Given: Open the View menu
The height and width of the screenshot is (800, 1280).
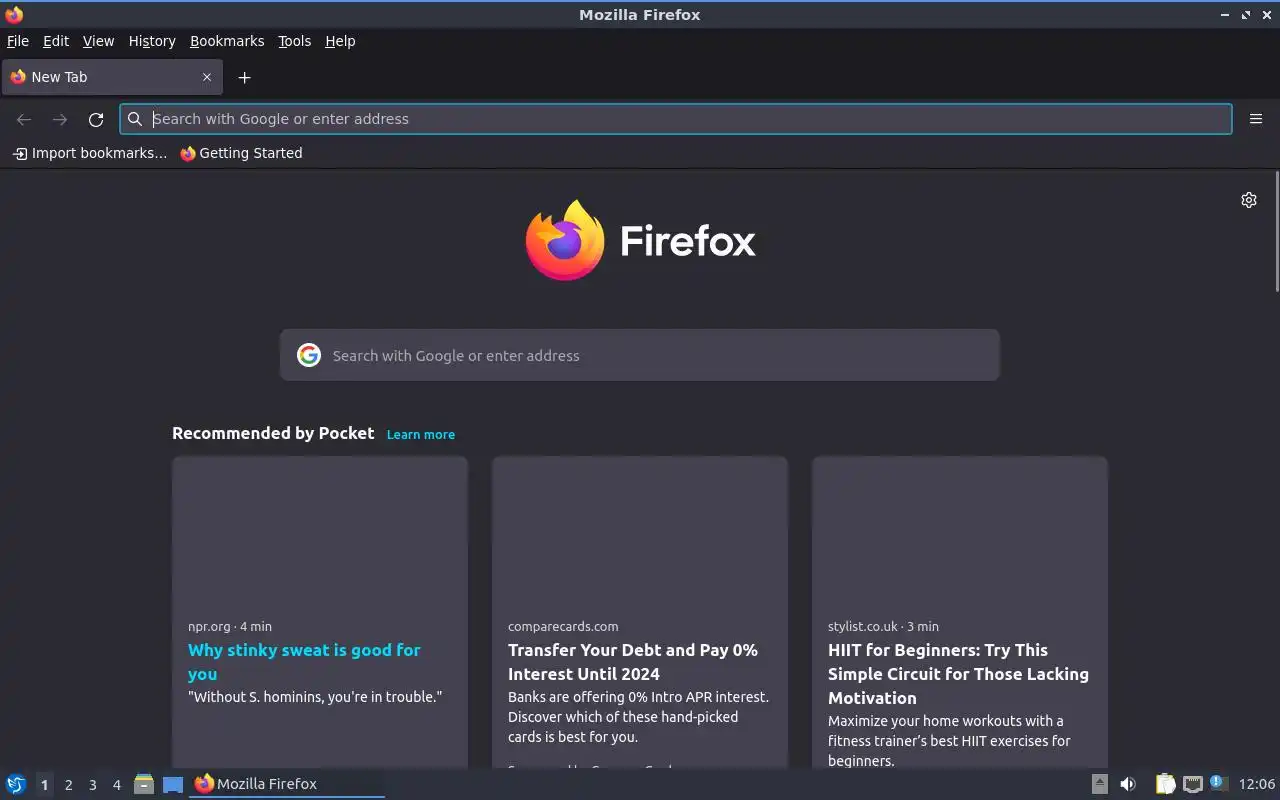Looking at the screenshot, I should click(x=98, y=41).
